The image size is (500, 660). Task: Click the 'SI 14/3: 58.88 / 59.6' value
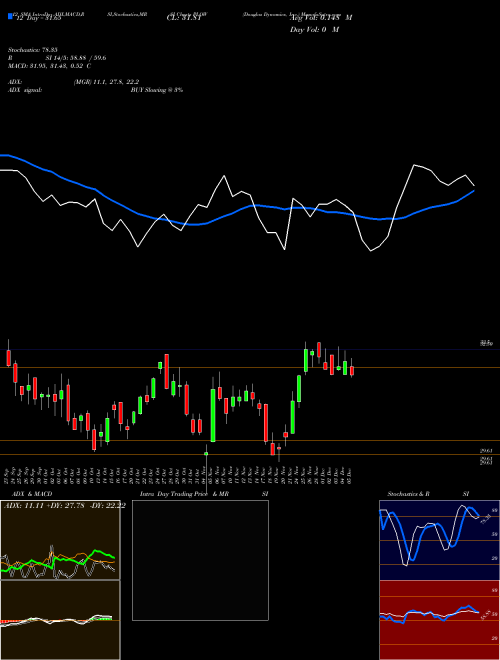coord(76,58)
